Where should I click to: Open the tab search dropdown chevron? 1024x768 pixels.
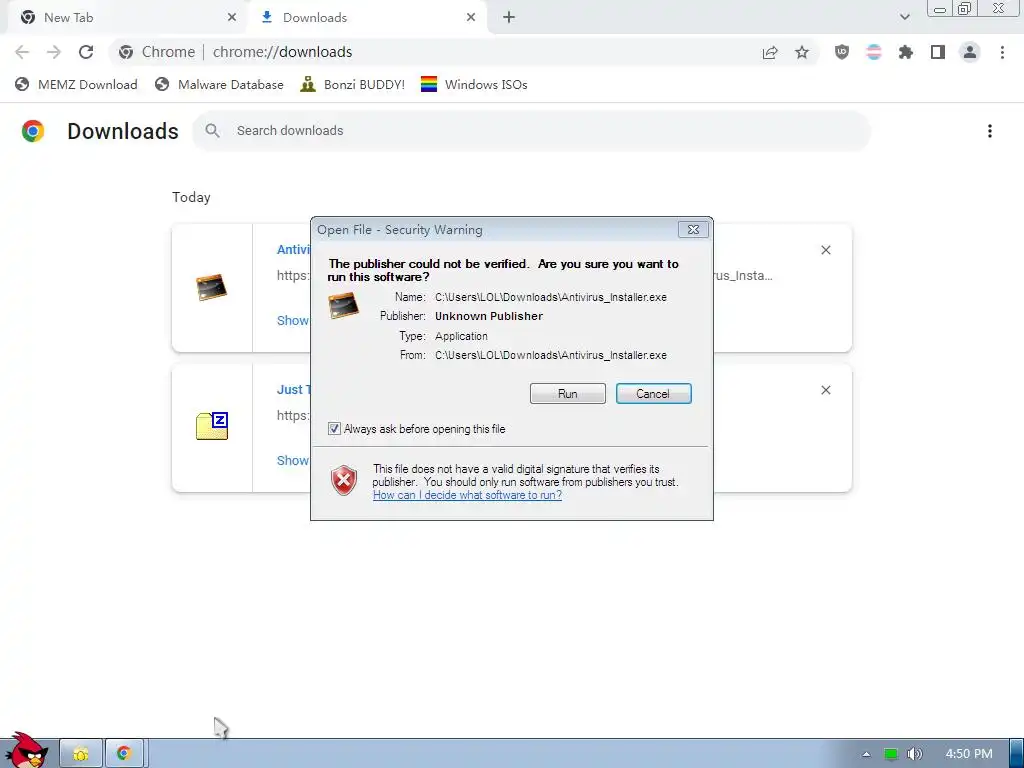[904, 18]
